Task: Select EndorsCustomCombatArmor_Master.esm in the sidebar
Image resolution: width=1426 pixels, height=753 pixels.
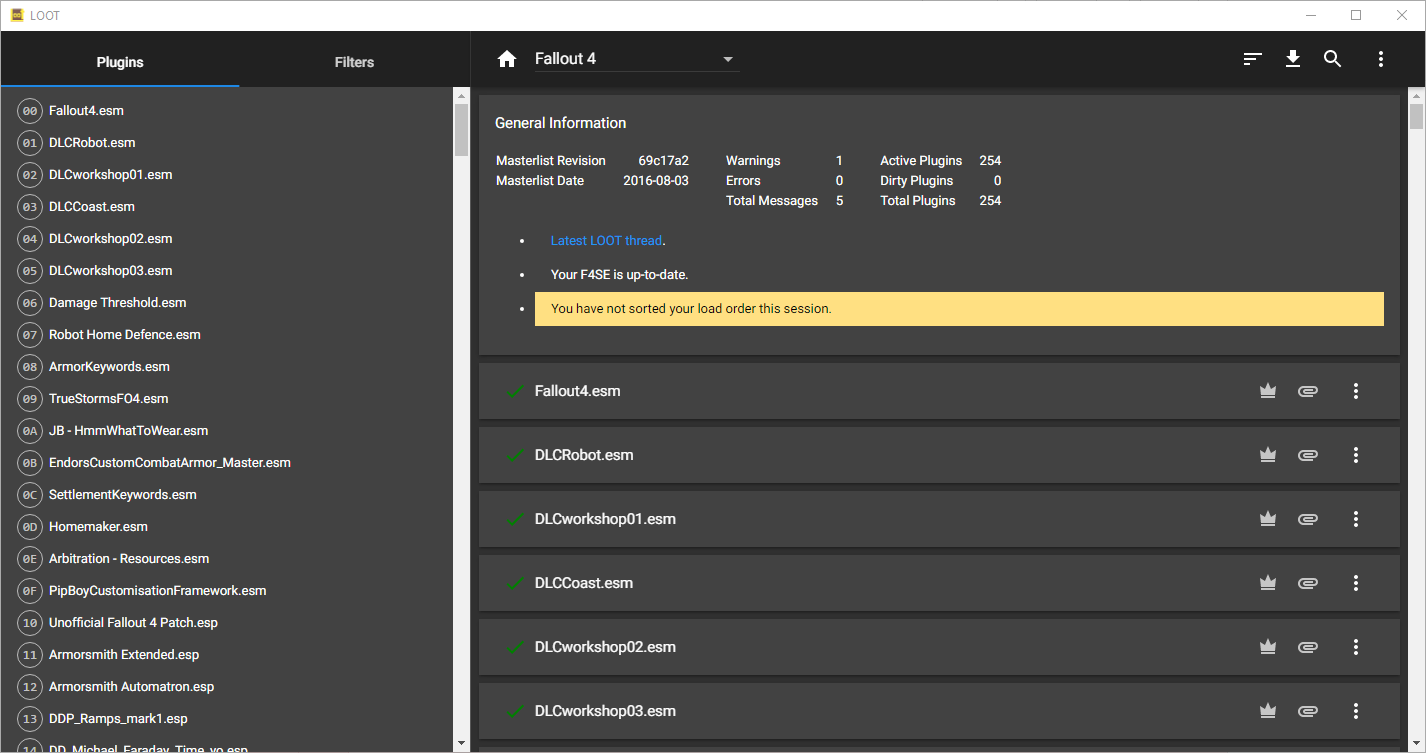Action: pos(227,463)
